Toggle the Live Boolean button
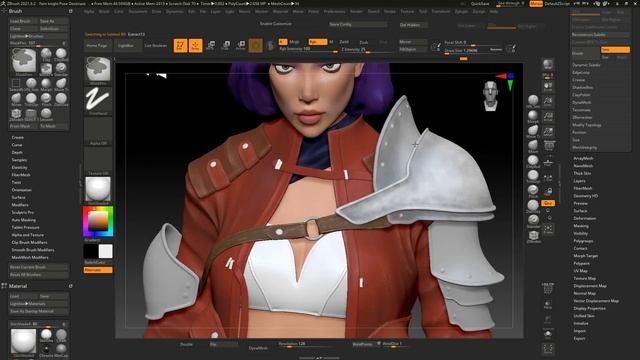 tap(156, 46)
